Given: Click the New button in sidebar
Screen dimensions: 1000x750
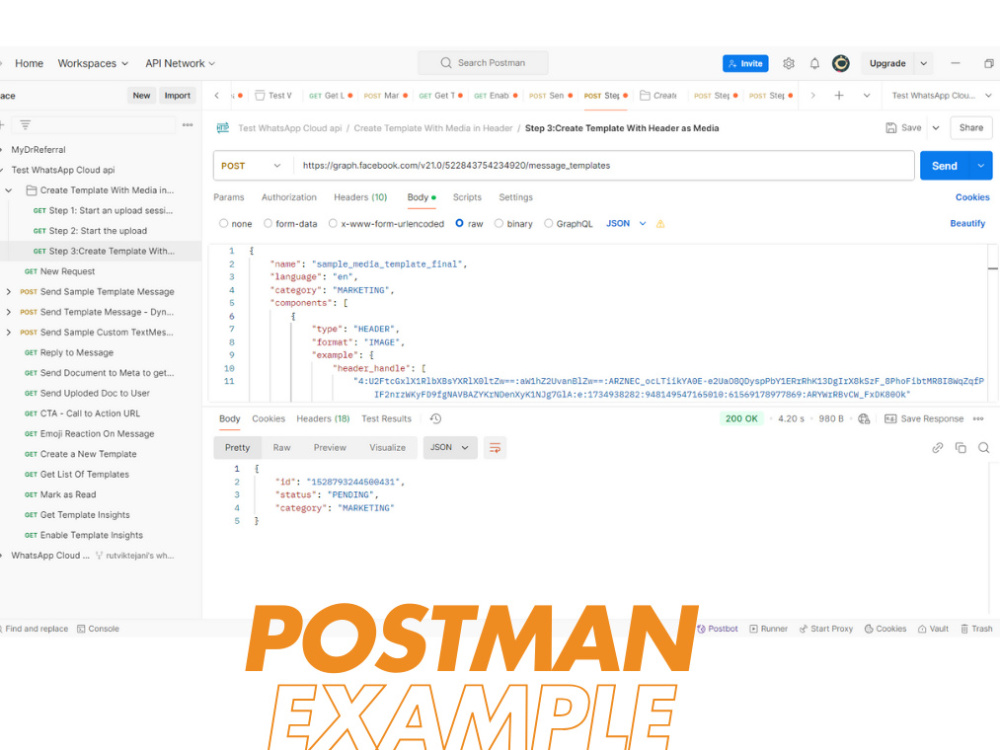Looking at the screenshot, I should (x=142, y=96).
